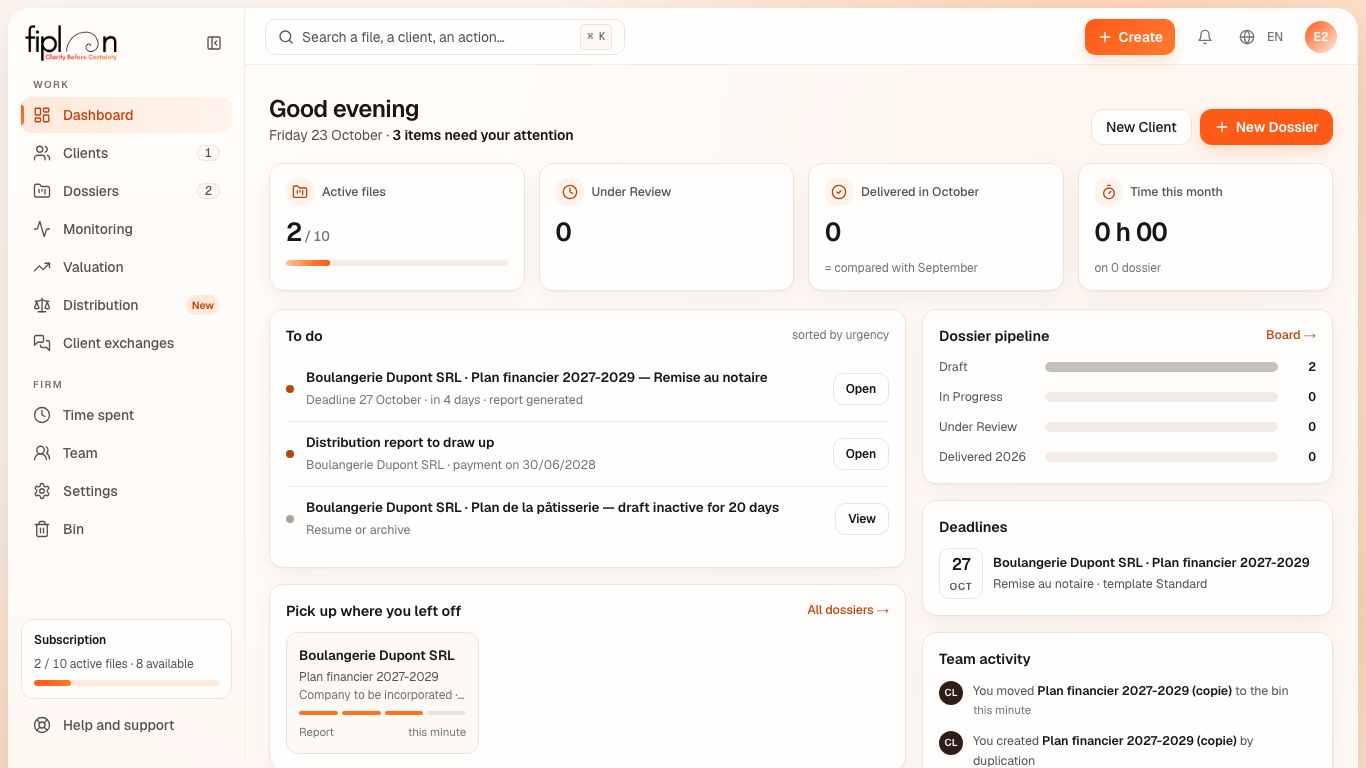
Task: Go to Clients in the sidebar
Action: (x=127, y=153)
